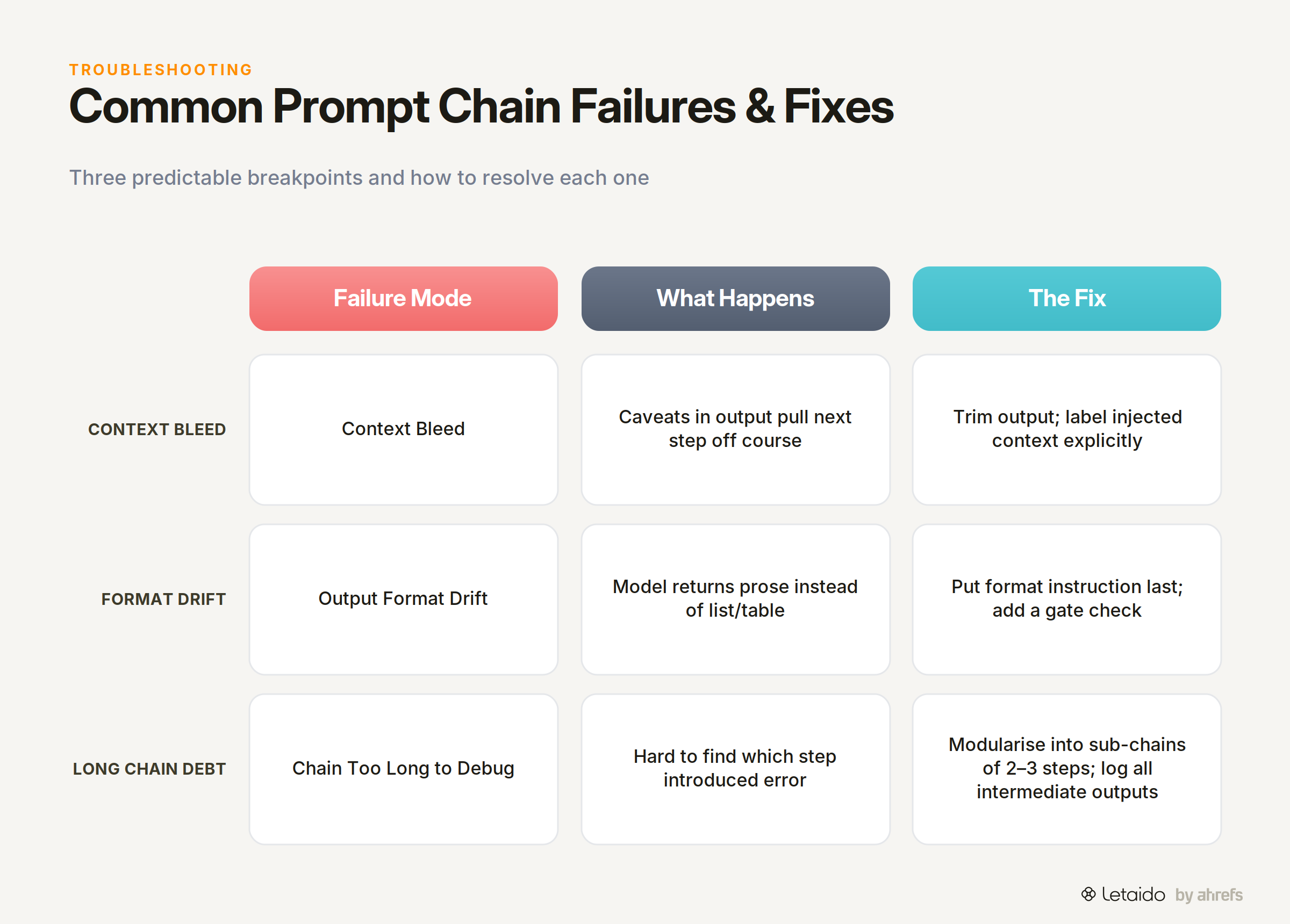This screenshot has width=1290, height=924.
Task: Click the Letaido logo icon
Action: coord(1088,894)
